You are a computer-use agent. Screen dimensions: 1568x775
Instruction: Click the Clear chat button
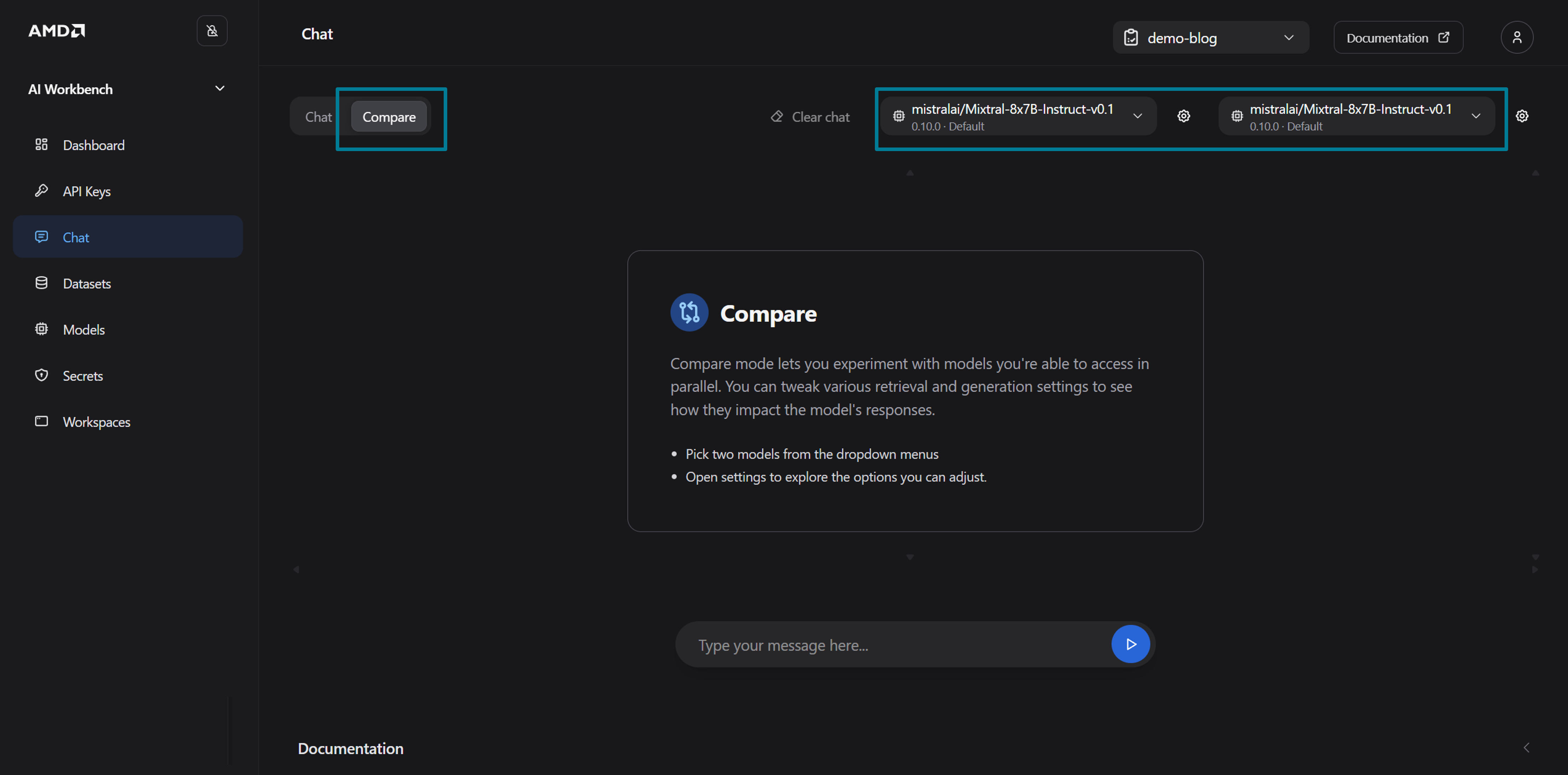(810, 117)
